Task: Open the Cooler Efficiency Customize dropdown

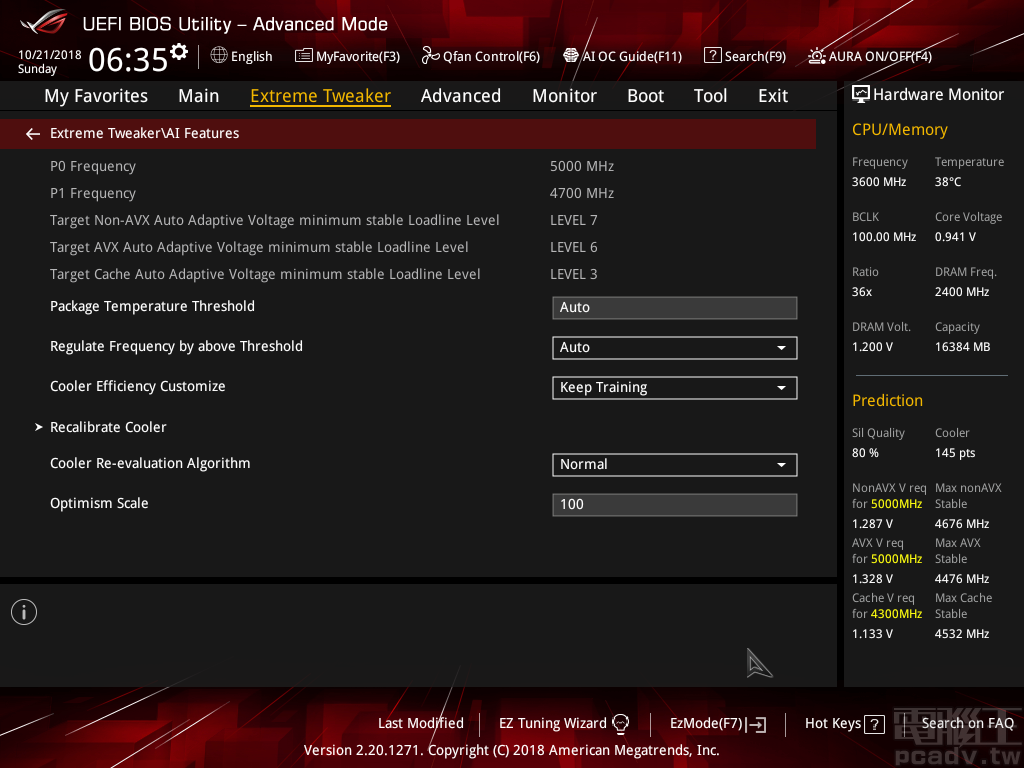Action: click(x=674, y=387)
